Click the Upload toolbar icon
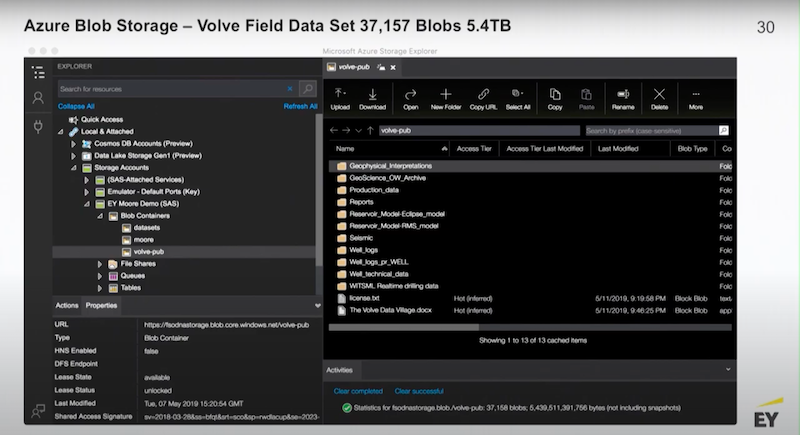The width and height of the screenshot is (800, 435). (x=339, y=94)
